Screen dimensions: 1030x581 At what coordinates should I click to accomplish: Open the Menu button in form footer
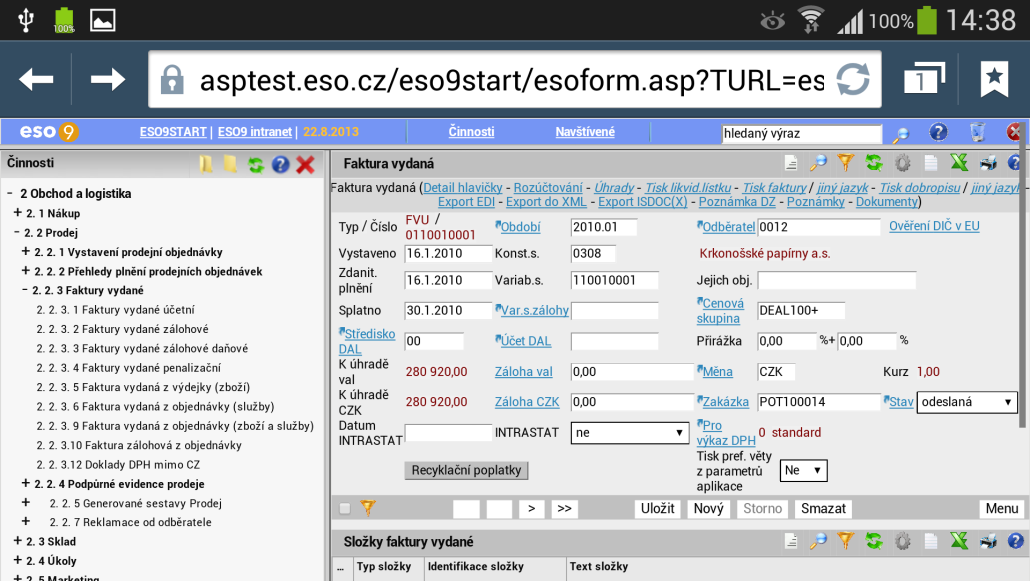[1002, 509]
